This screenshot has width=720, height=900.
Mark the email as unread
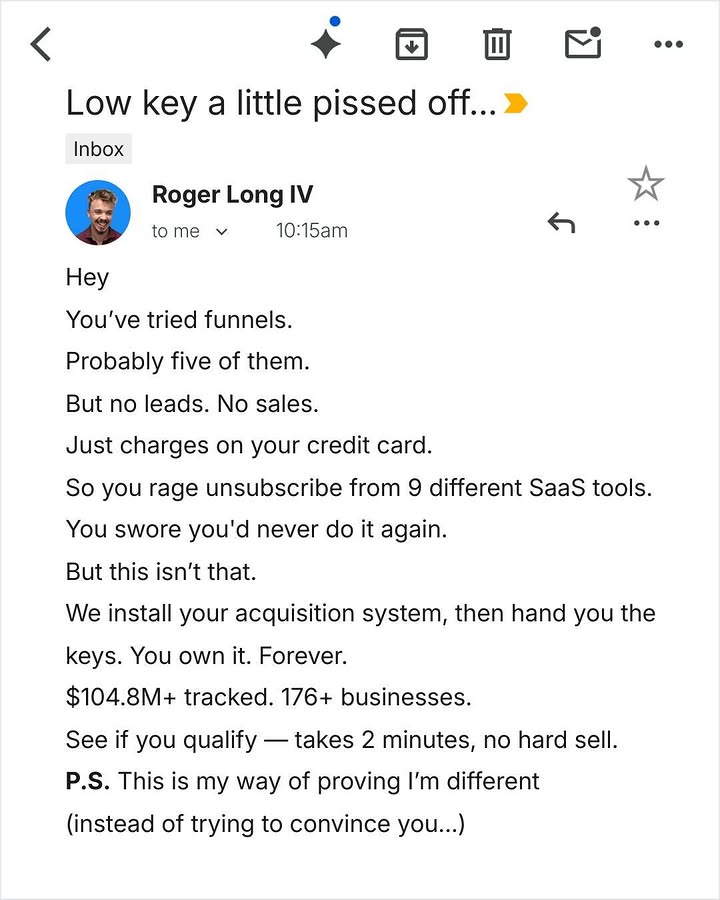pos(583,42)
